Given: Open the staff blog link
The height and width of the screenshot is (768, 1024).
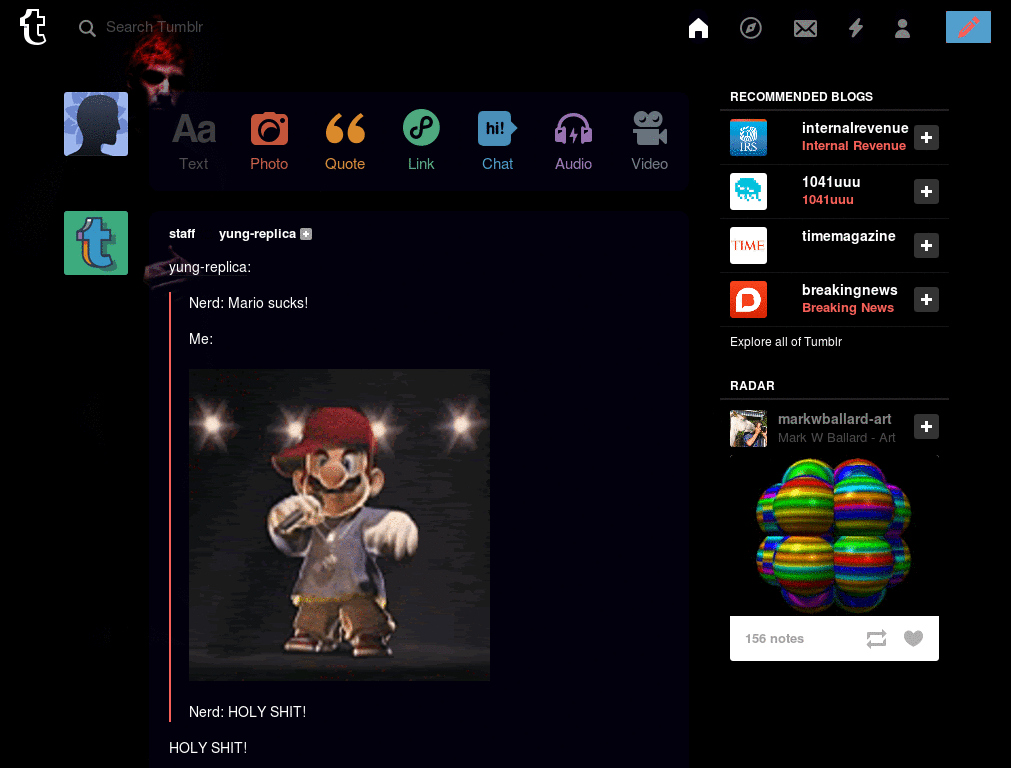Looking at the screenshot, I should (182, 234).
